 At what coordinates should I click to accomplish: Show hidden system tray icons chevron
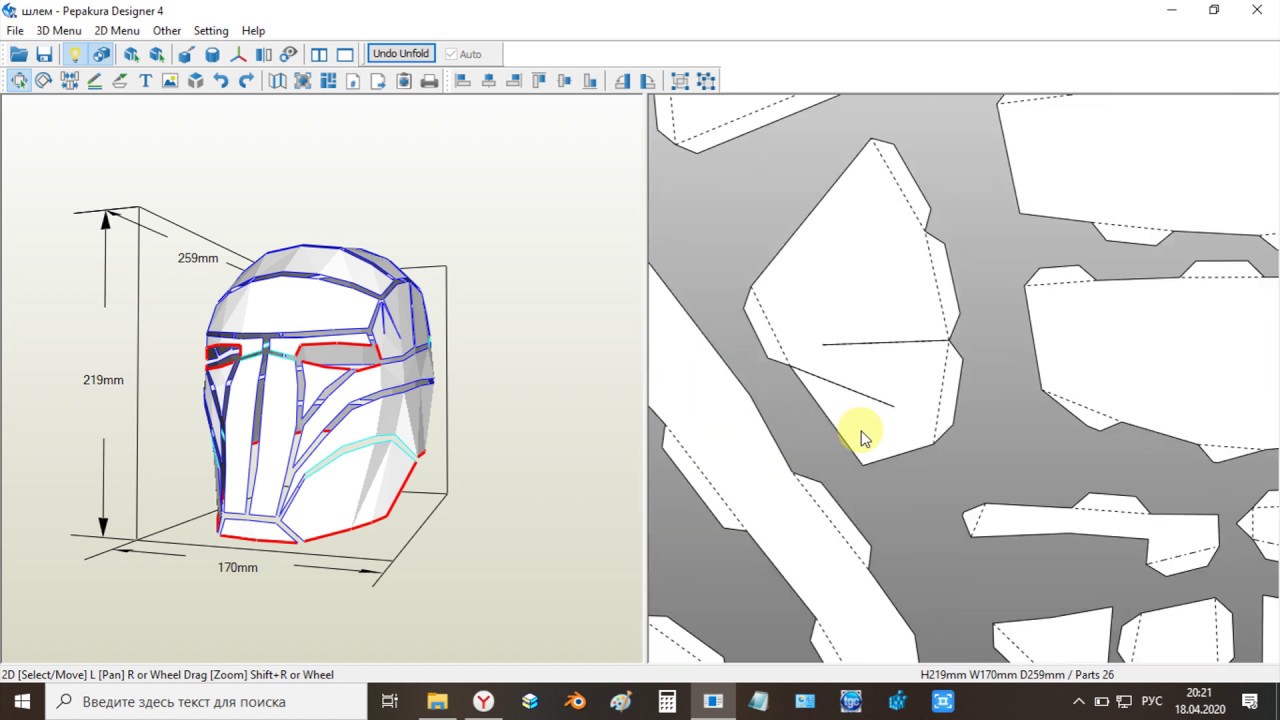(x=1078, y=701)
